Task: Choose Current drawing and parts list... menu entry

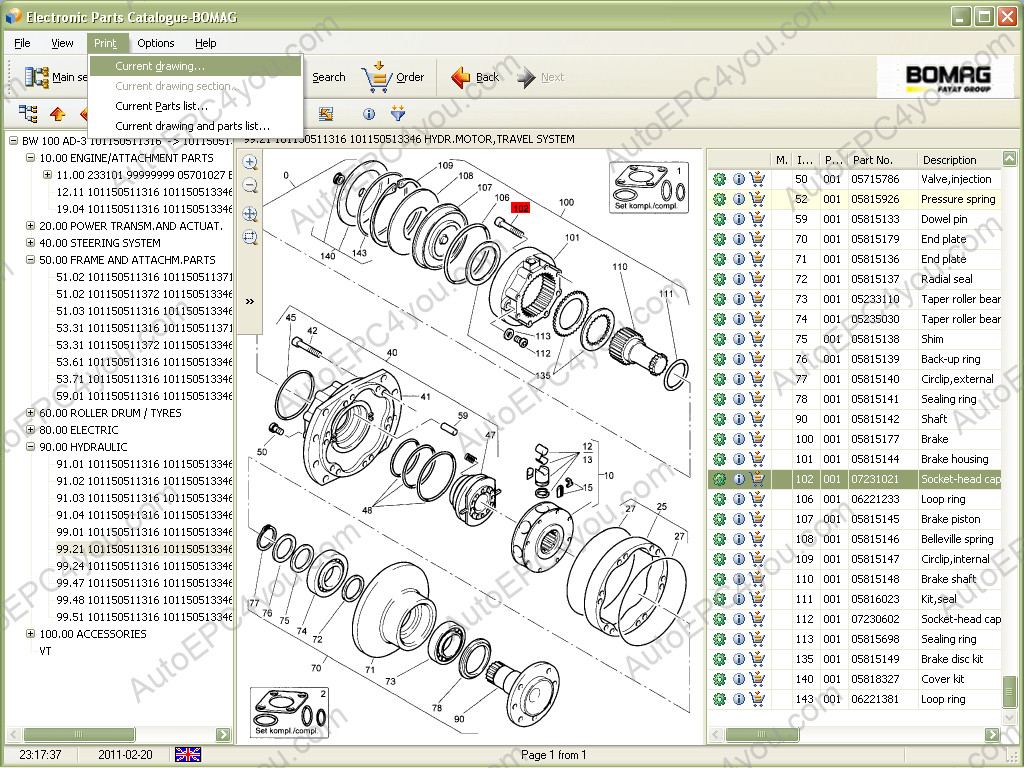Action: click(192, 126)
